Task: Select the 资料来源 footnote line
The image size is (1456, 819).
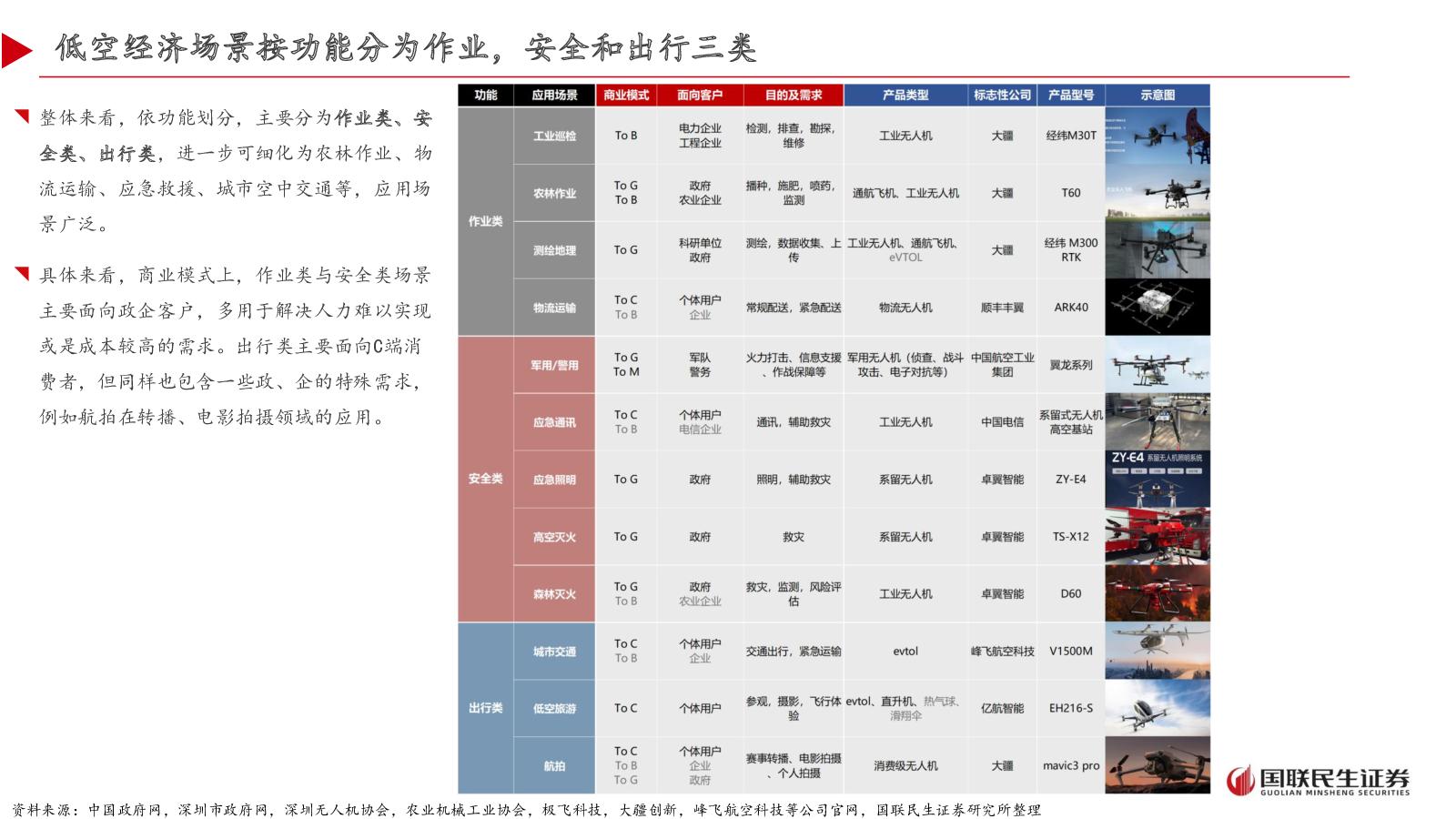Action: (x=526, y=810)
